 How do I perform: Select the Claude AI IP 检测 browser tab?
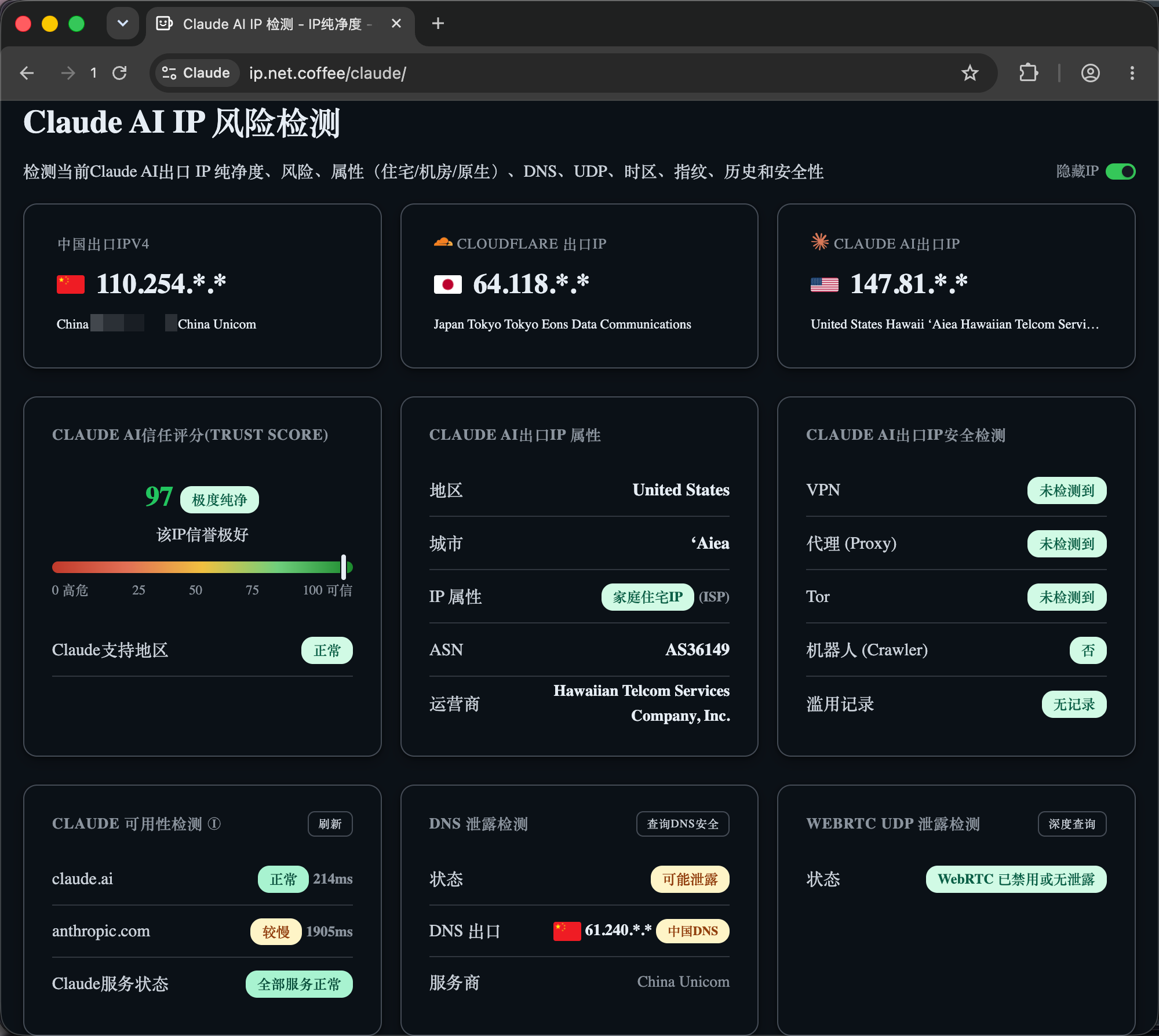tap(280, 24)
